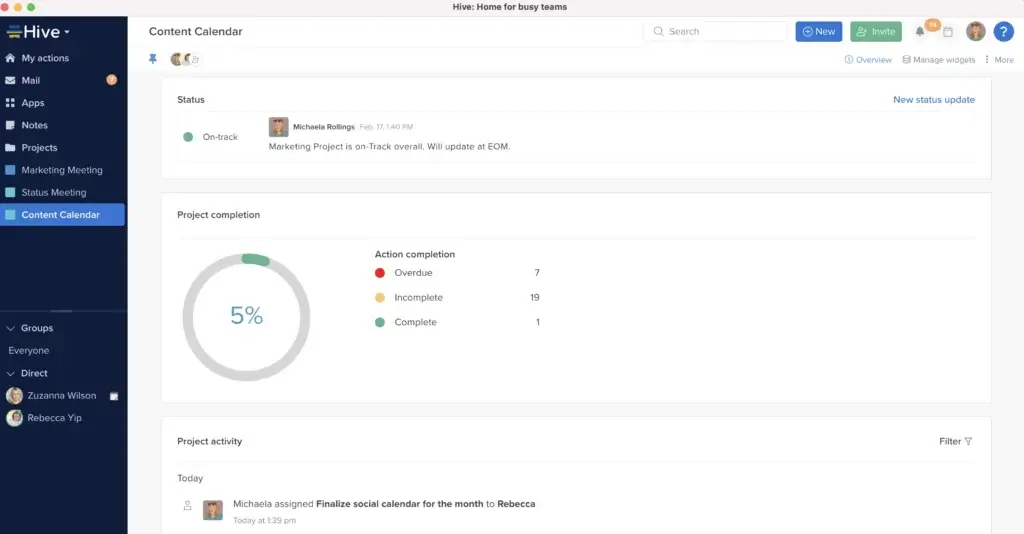Open the Hive logo workspace menu

38,31
